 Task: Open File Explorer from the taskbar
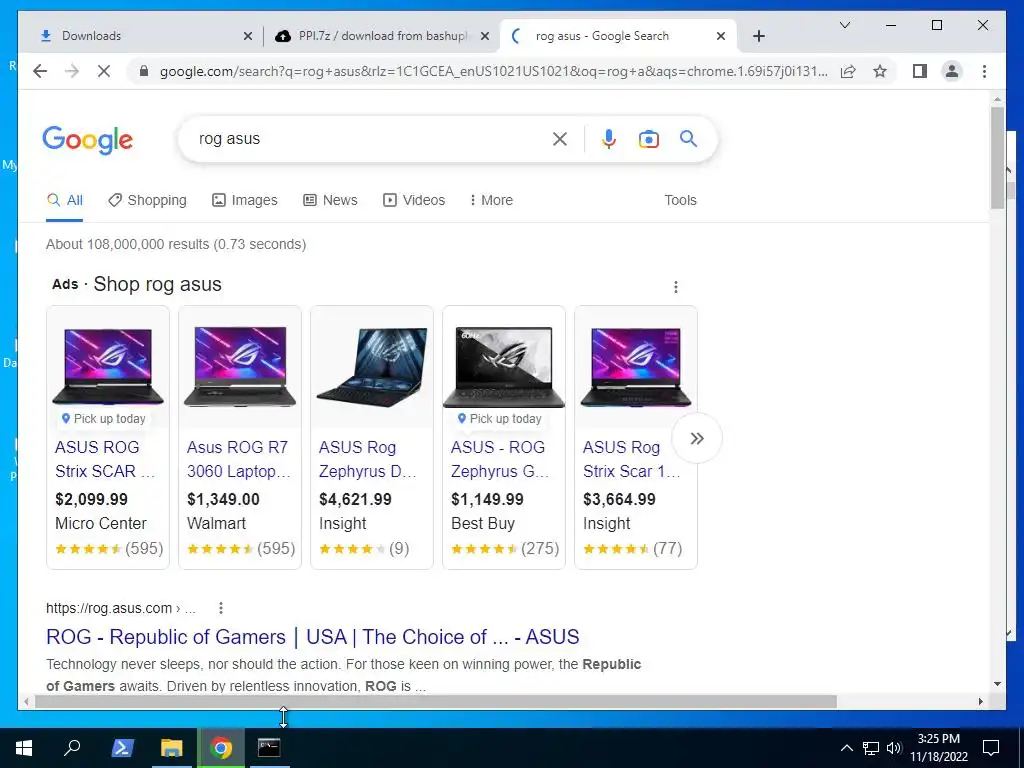pyautogui.click(x=172, y=748)
